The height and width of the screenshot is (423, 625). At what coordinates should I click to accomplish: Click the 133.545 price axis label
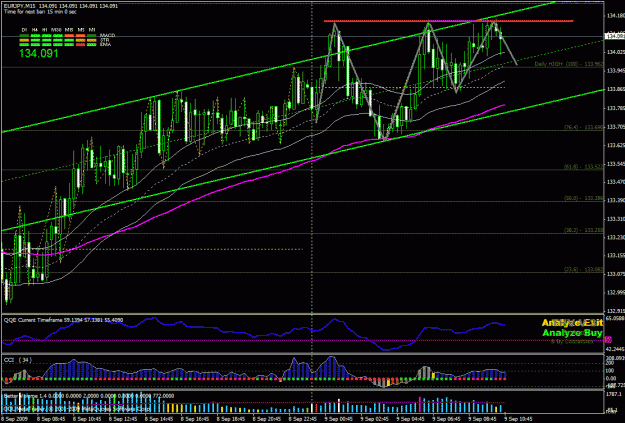pyautogui.click(x=616, y=164)
